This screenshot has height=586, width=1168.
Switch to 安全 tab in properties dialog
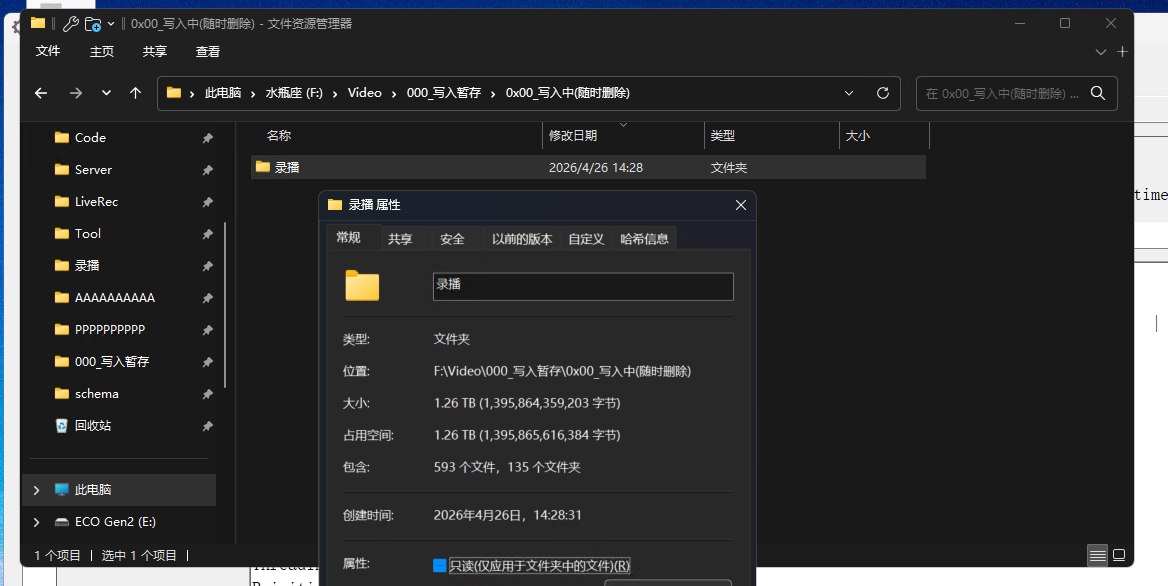[x=452, y=239]
